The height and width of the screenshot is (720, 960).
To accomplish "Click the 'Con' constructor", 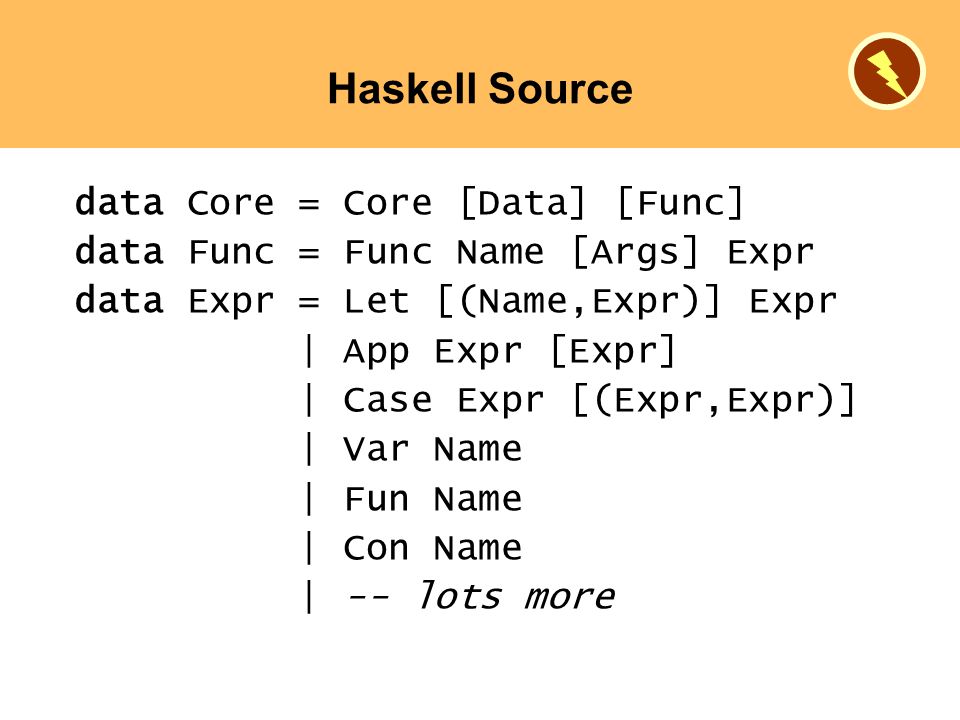I will [x=376, y=547].
